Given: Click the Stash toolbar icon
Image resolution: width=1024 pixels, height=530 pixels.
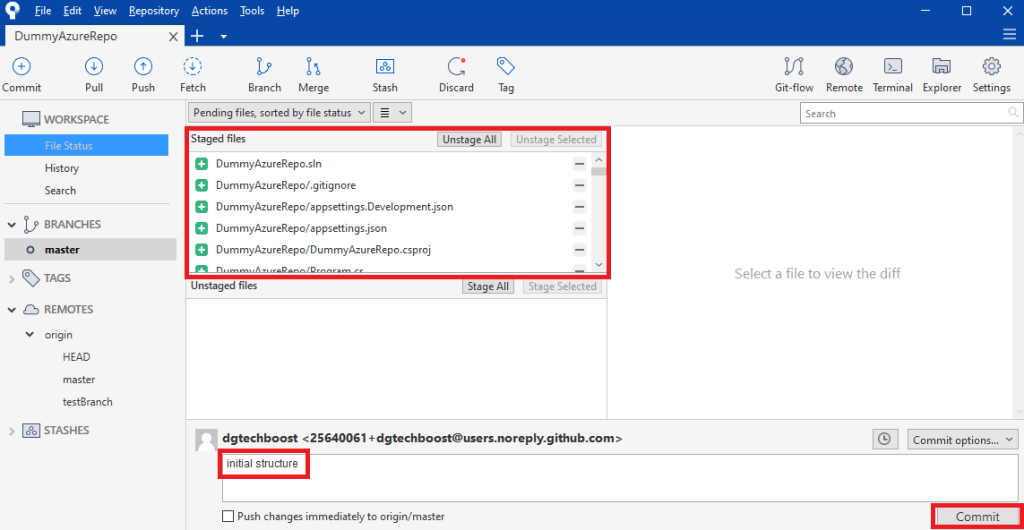Looking at the screenshot, I should (385, 67).
